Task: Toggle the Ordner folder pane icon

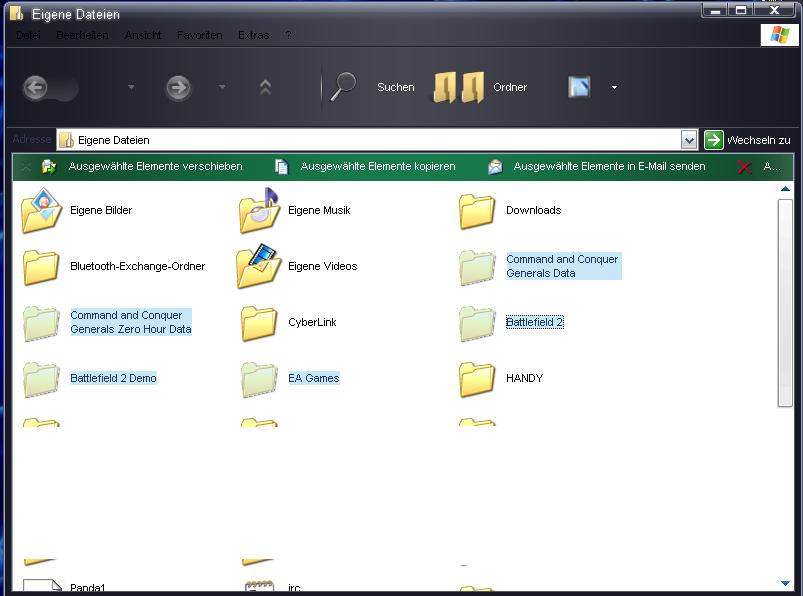Action: coord(459,87)
